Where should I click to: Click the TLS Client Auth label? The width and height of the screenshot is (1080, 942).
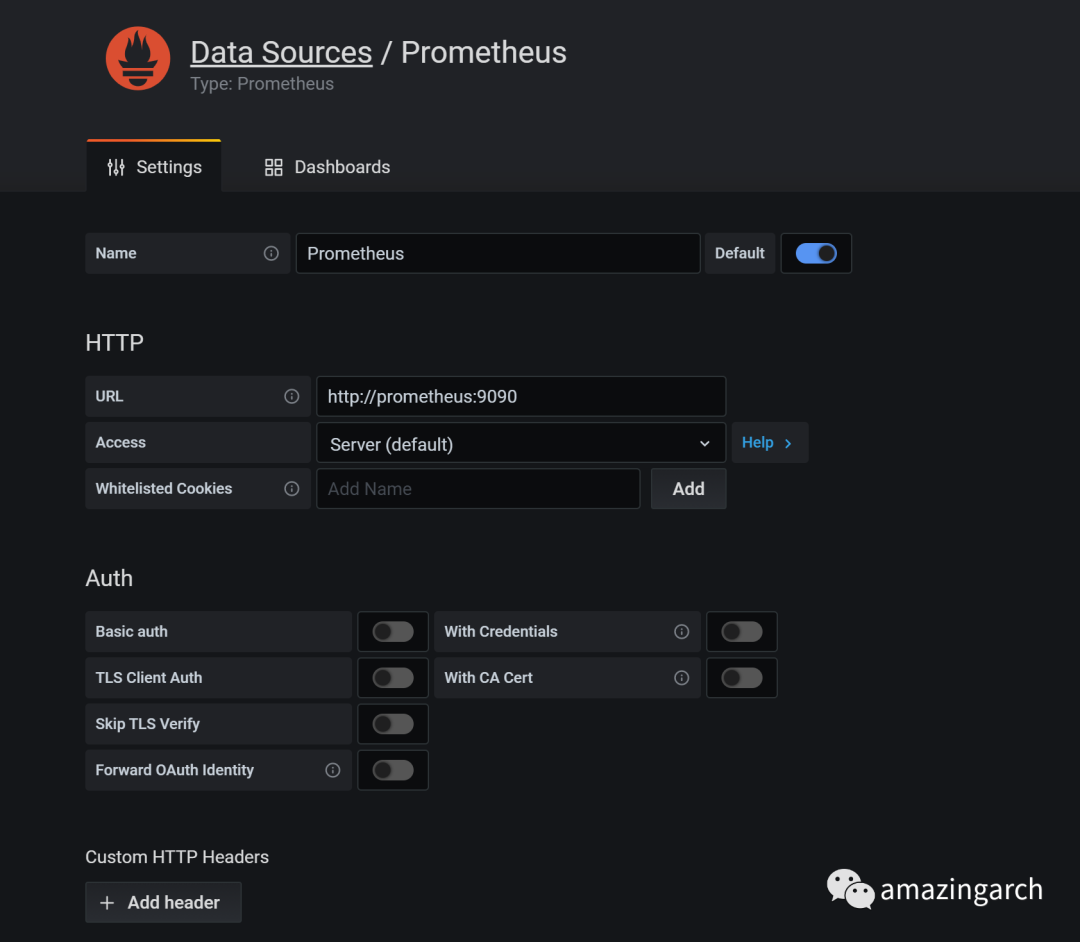tap(149, 678)
